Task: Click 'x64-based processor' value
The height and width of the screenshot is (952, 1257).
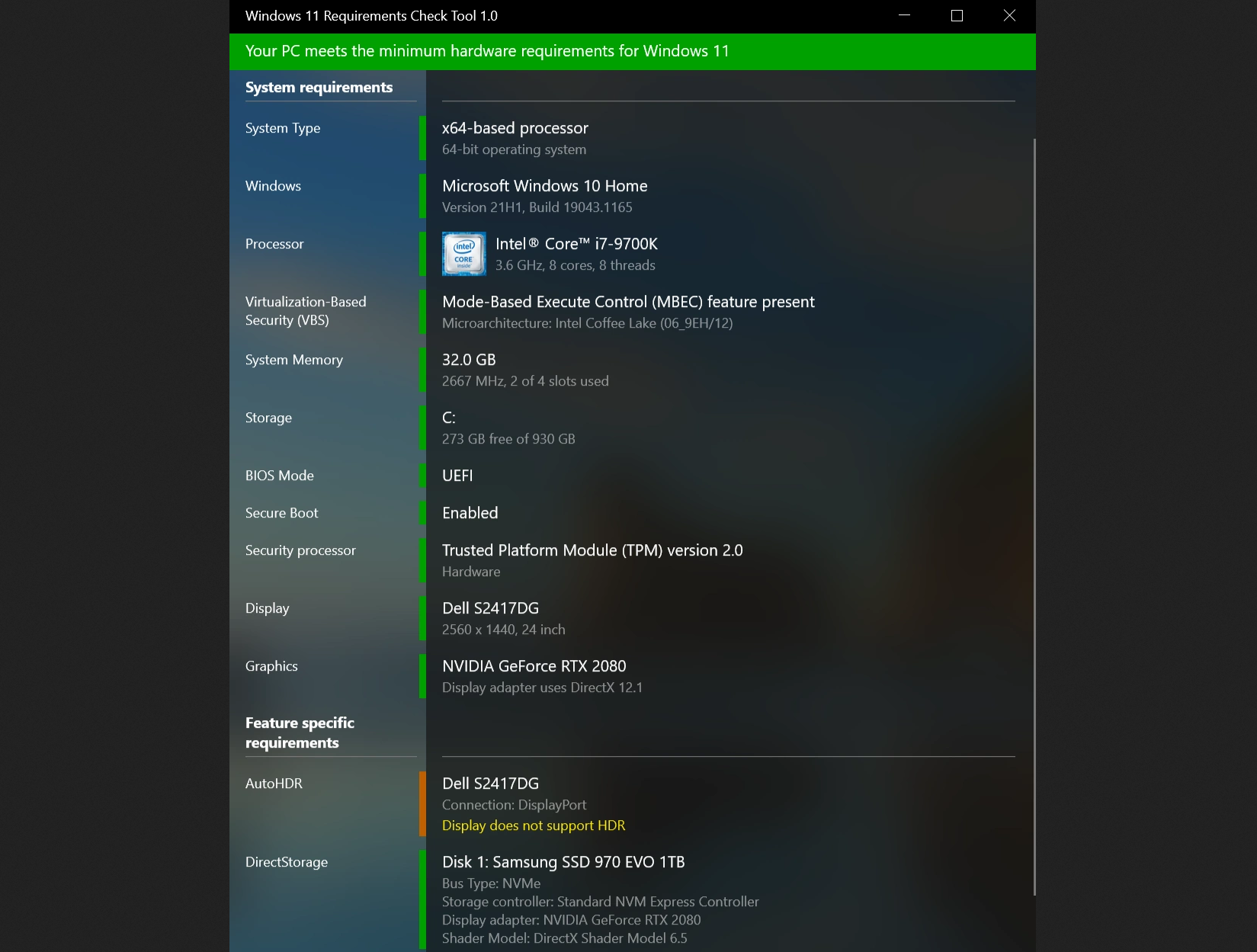Action: point(515,128)
